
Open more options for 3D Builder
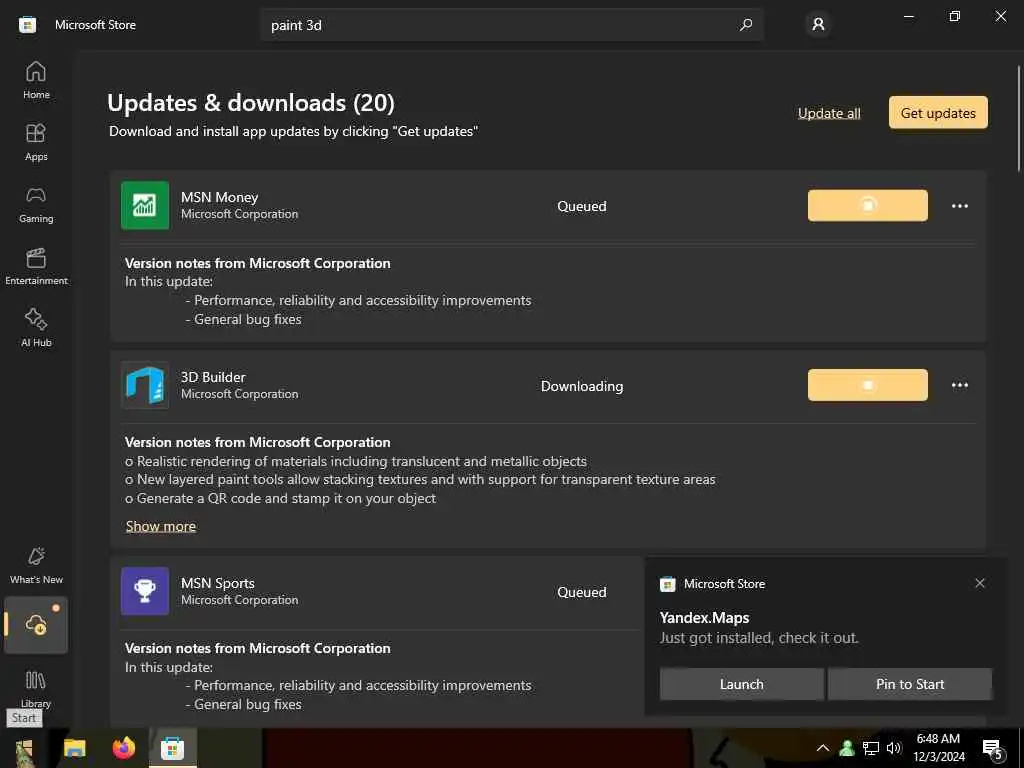tap(959, 385)
